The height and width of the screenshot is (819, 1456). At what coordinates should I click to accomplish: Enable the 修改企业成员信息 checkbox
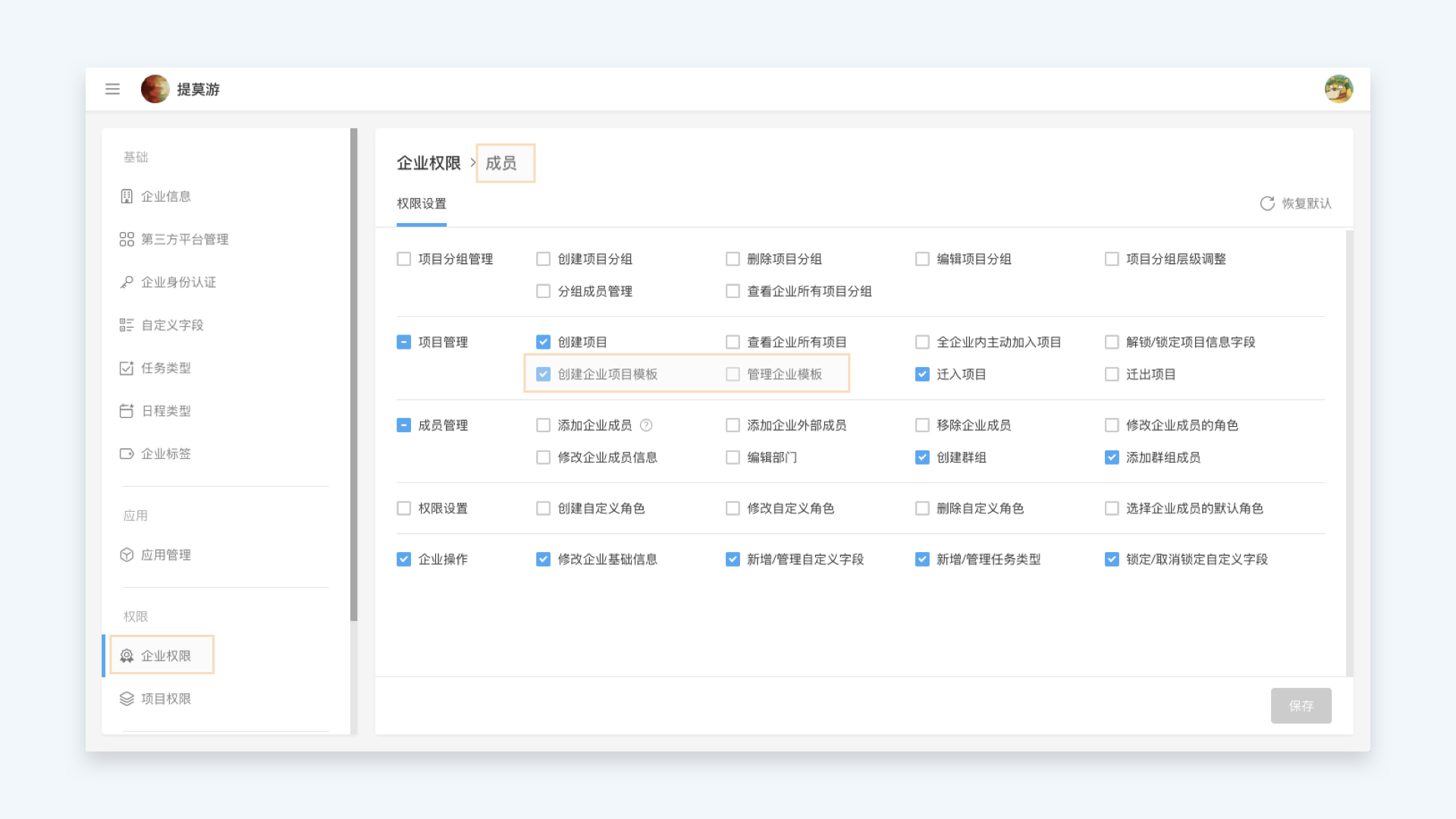[543, 457]
